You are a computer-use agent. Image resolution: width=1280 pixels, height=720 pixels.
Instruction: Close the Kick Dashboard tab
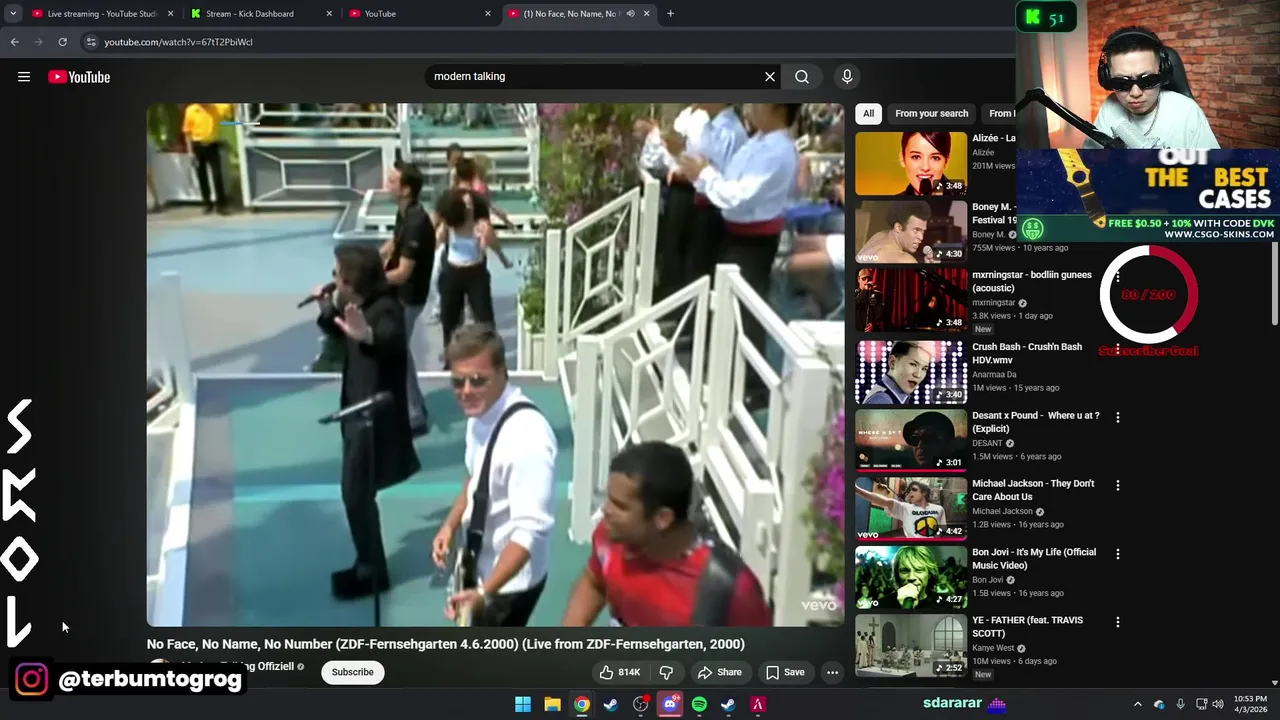point(329,14)
